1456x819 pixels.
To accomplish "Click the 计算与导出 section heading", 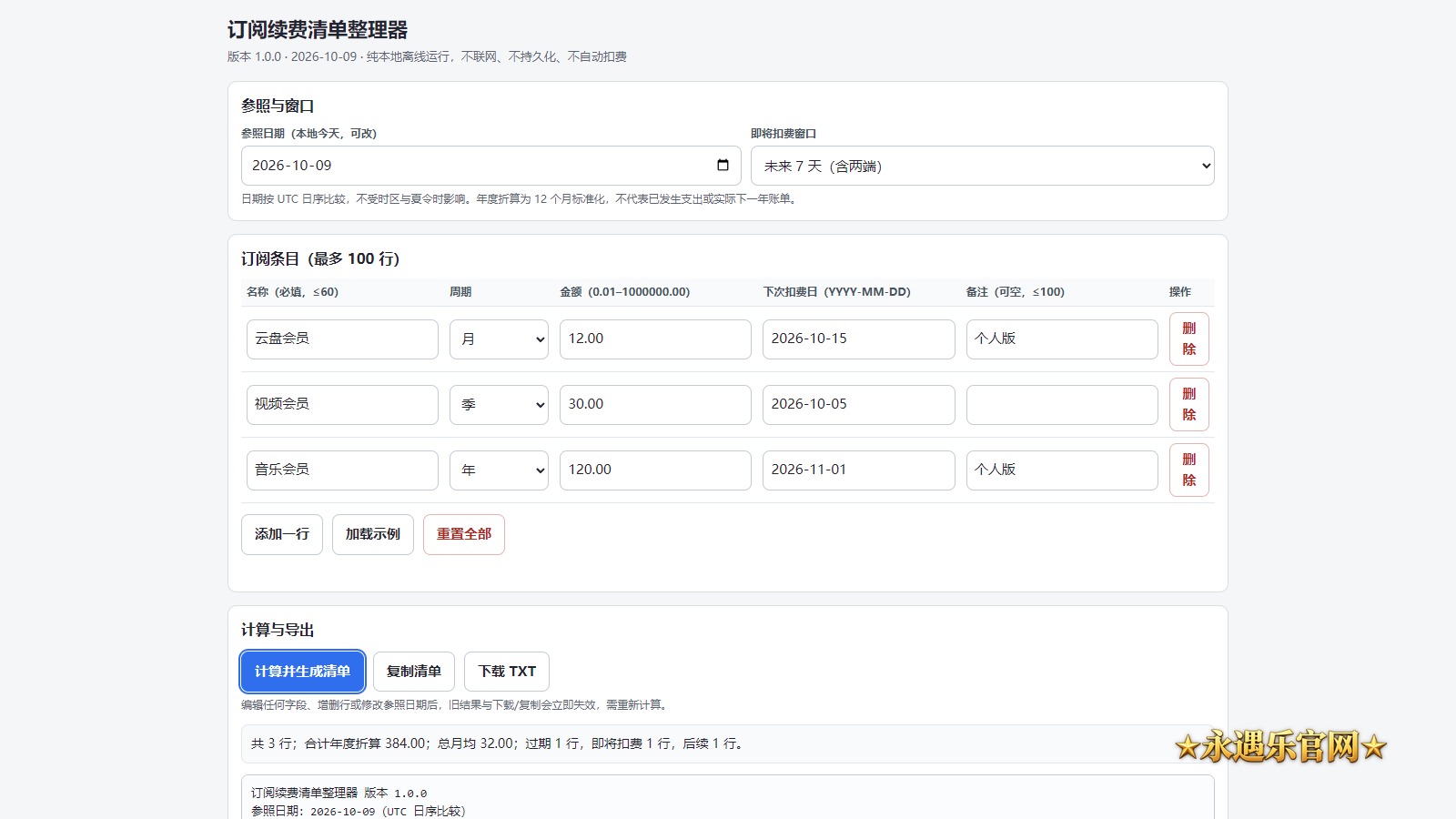I will click(278, 630).
